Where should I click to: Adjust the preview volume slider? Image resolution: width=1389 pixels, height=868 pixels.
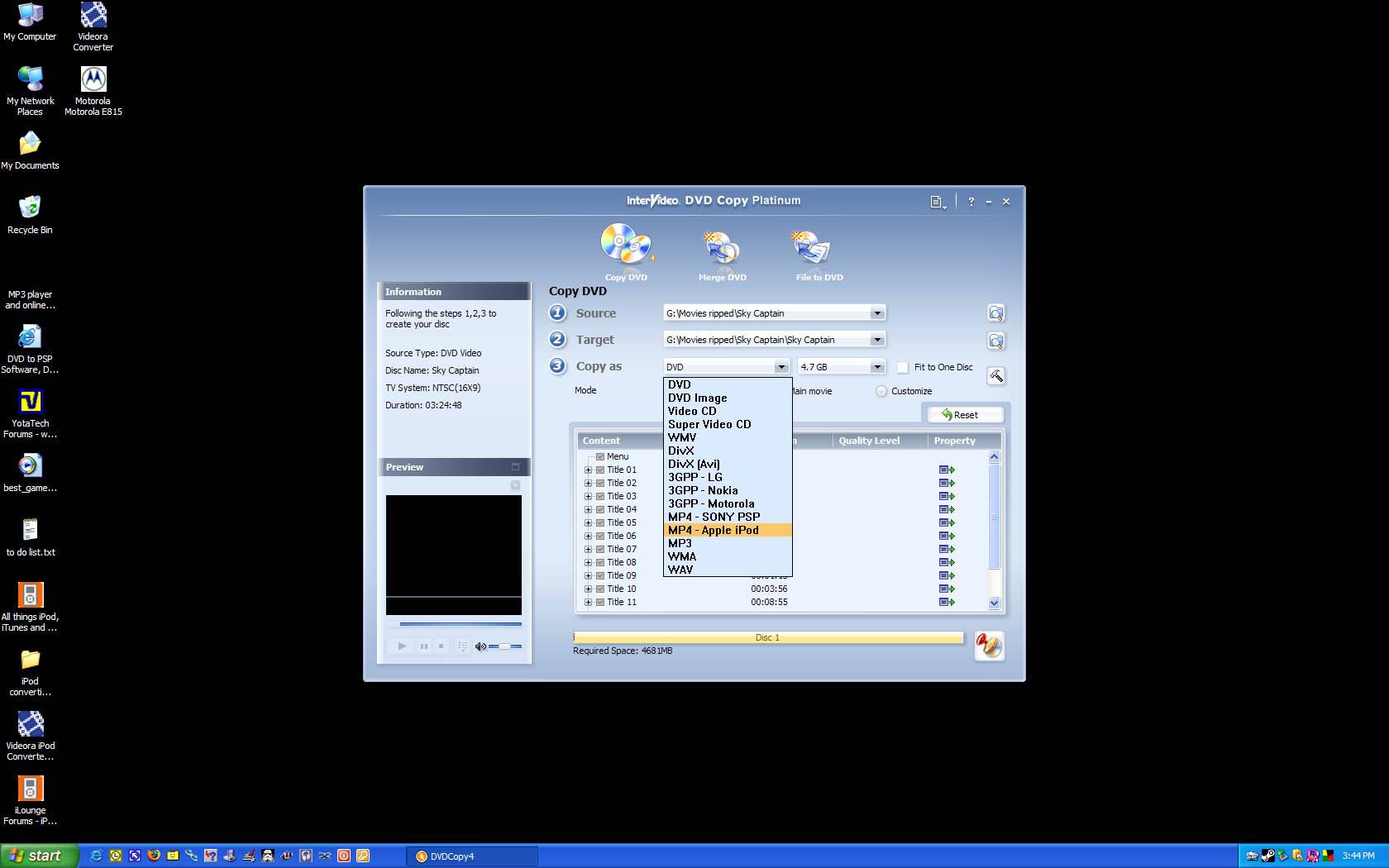[x=505, y=646]
